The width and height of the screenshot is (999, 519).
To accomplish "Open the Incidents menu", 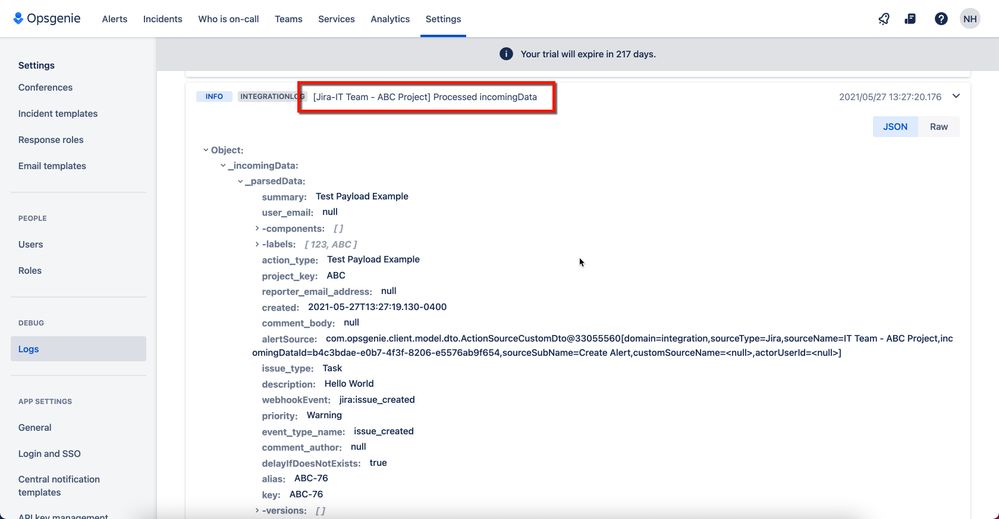I will (162, 19).
